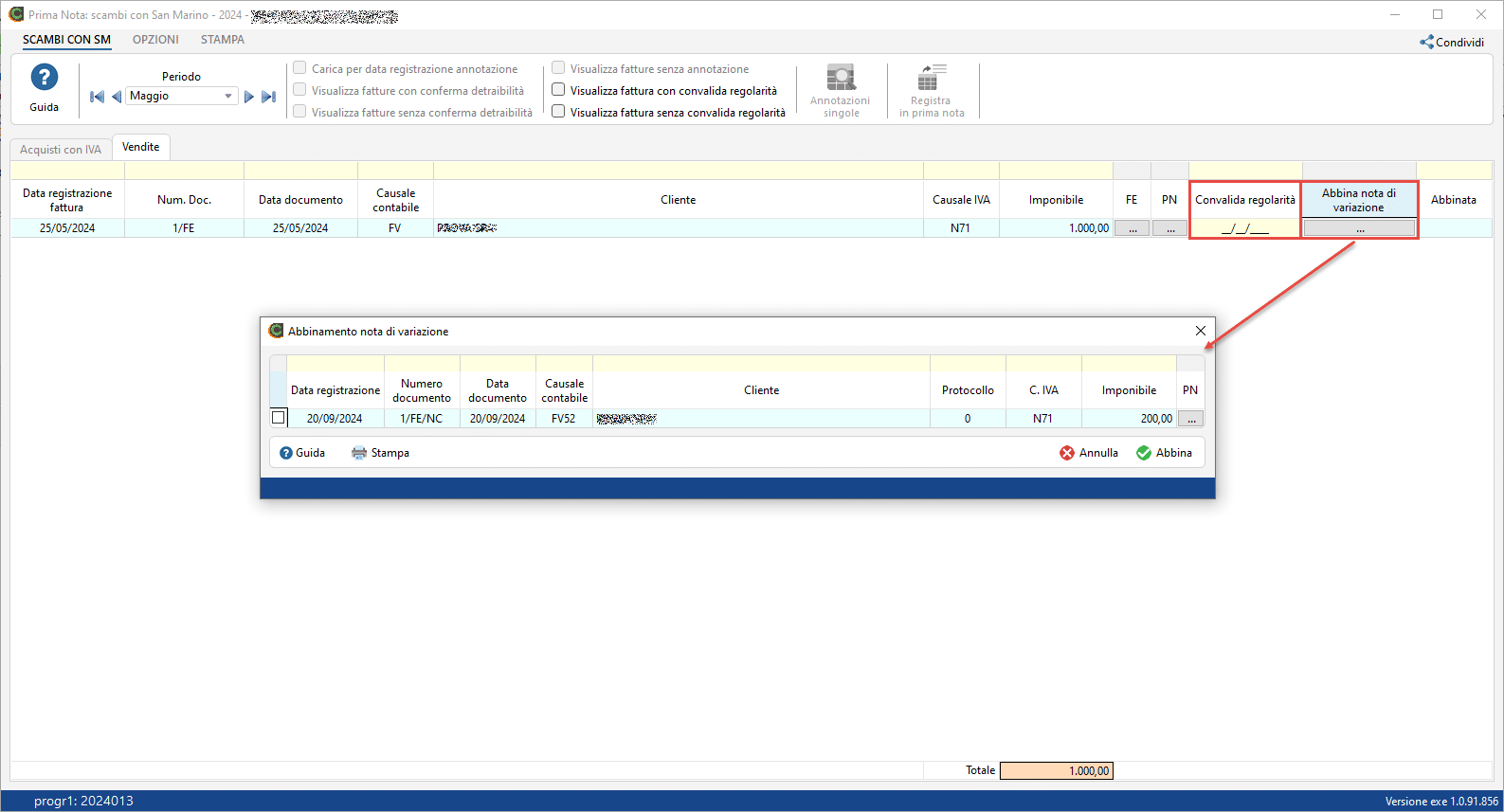Check the 1/FE/NC row checkbox

pyautogui.click(x=279, y=418)
